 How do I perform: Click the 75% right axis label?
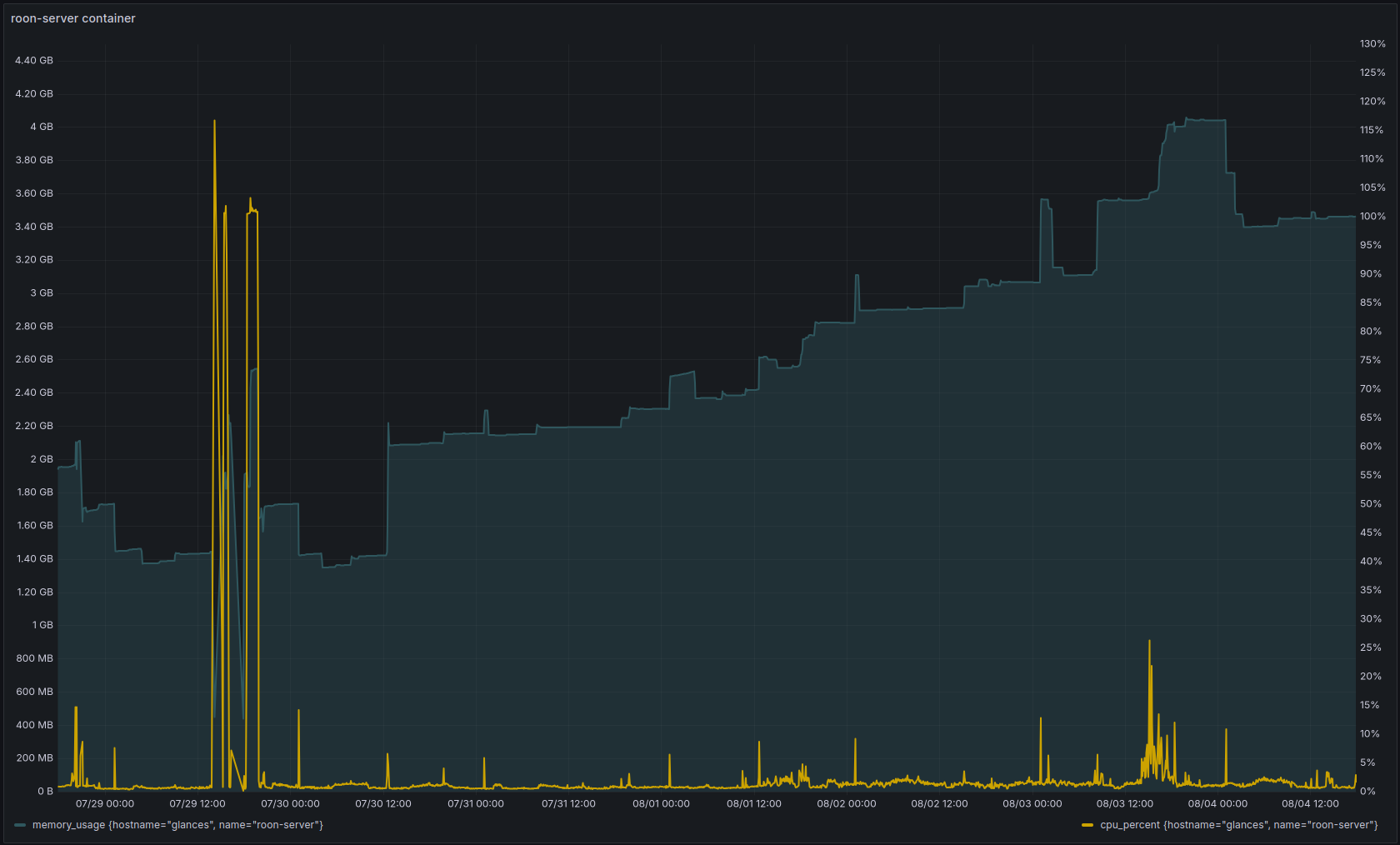[1371, 360]
